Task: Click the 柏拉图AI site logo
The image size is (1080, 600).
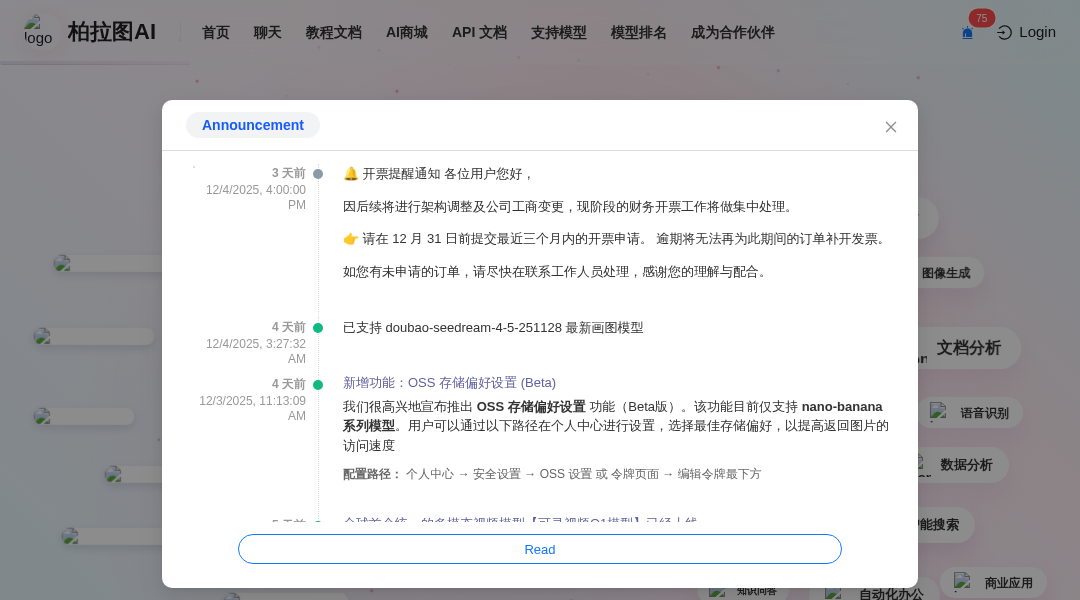Action: tap(90, 31)
